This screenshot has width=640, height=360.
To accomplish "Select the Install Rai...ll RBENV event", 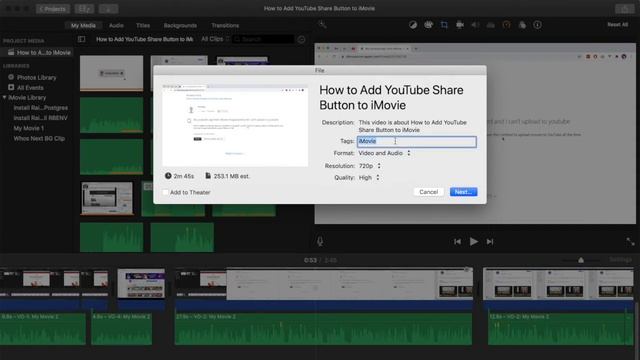I will point(40,118).
